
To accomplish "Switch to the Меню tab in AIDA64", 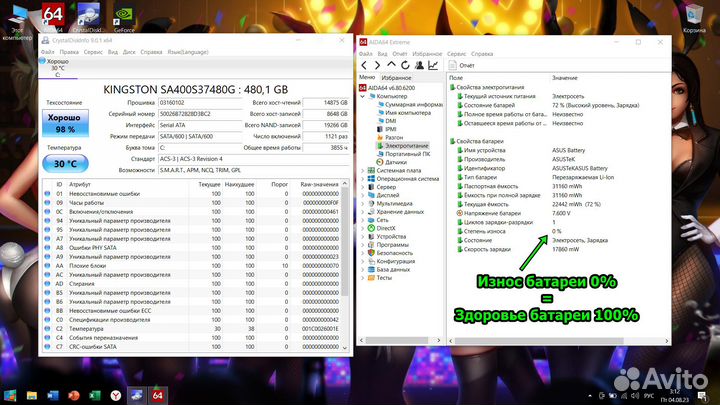I will point(367,77).
